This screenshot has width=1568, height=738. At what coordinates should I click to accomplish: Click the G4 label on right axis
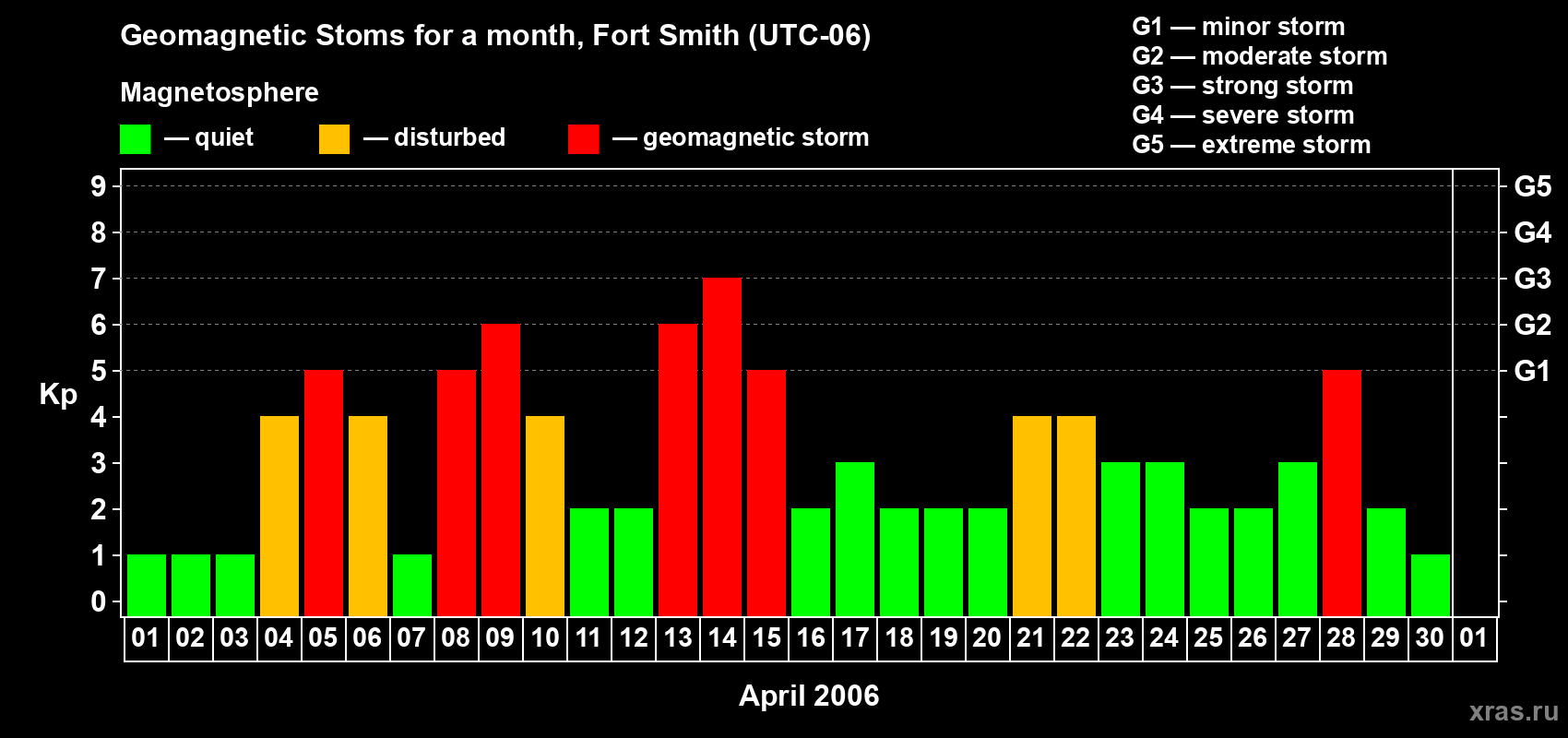tap(1533, 232)
